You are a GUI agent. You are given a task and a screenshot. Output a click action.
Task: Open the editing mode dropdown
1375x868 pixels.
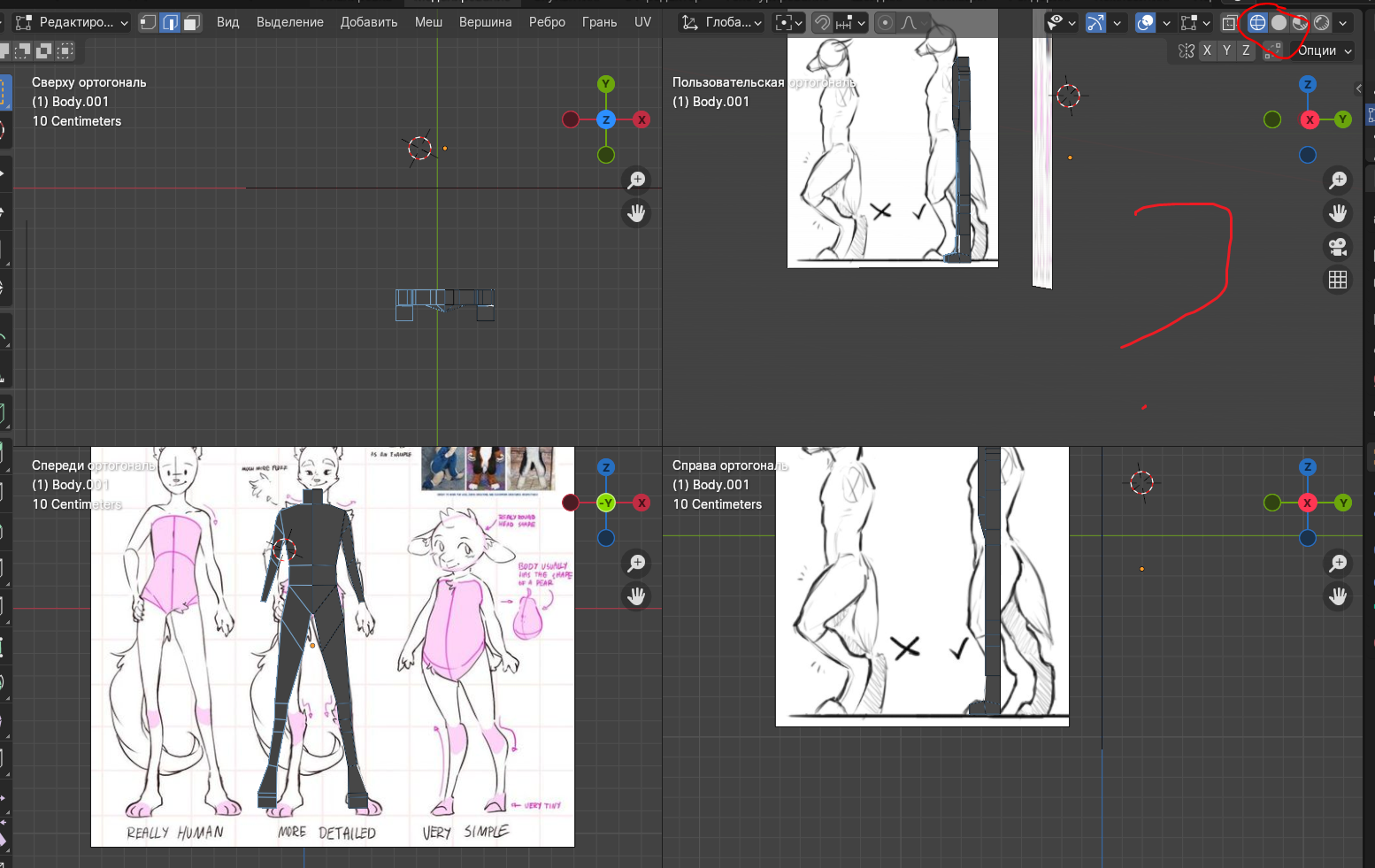[x=73, y=22]
